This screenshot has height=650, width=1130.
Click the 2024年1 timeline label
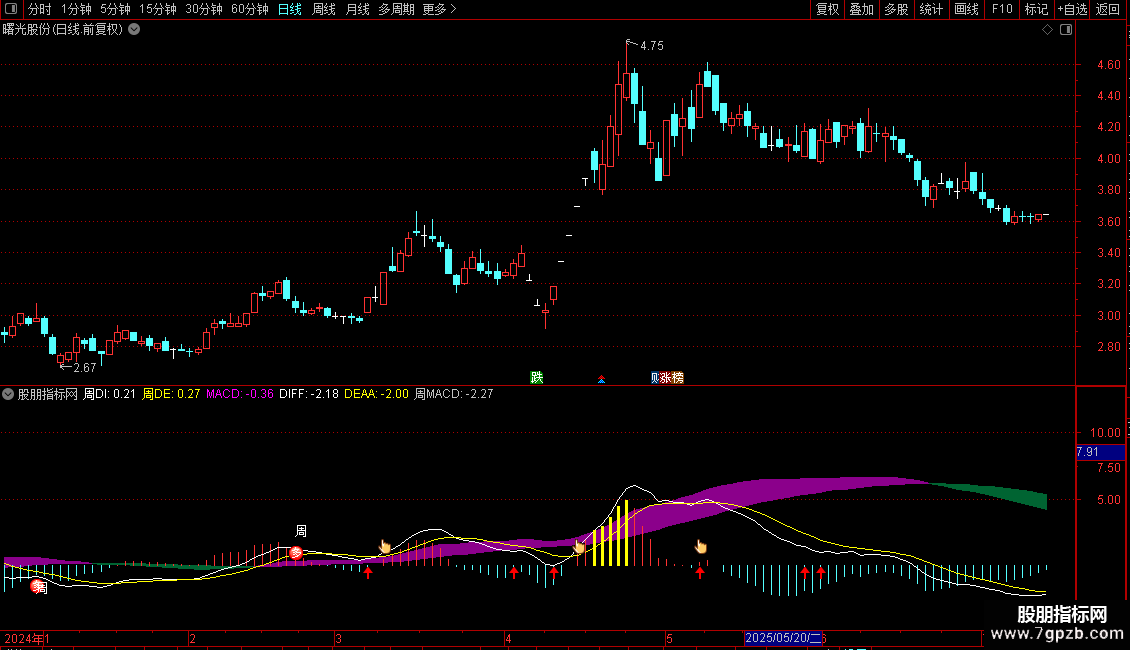tap(27, 638)
